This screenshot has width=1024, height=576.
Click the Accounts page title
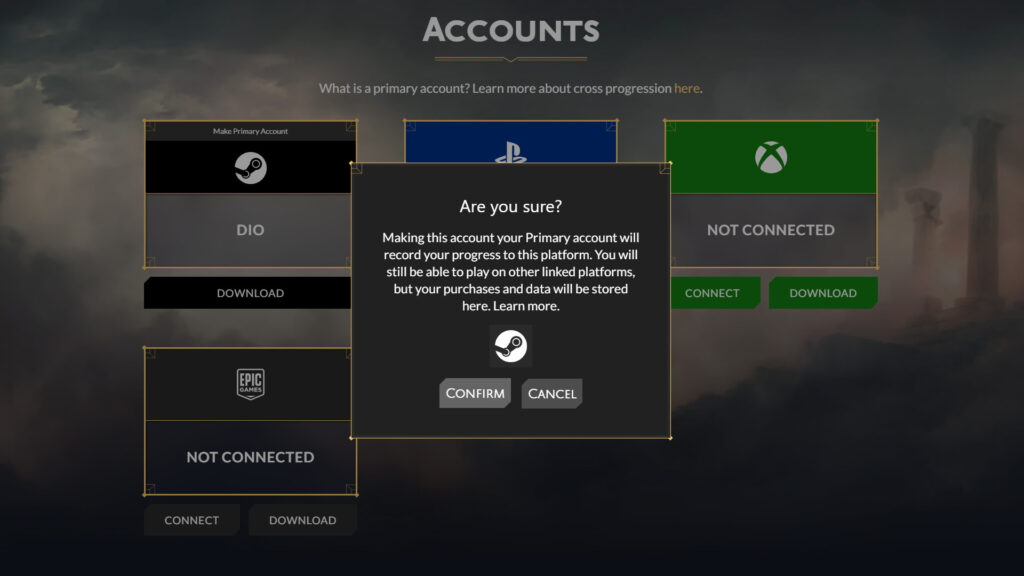coord(511,32)
